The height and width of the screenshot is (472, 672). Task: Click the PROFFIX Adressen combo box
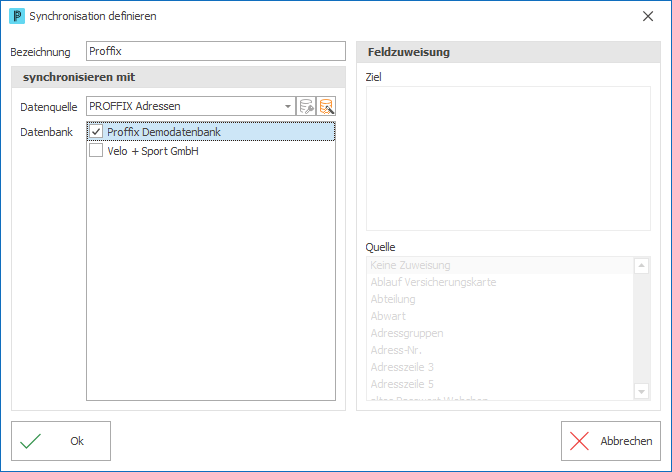pyautogui.click(x=191, y=106)
